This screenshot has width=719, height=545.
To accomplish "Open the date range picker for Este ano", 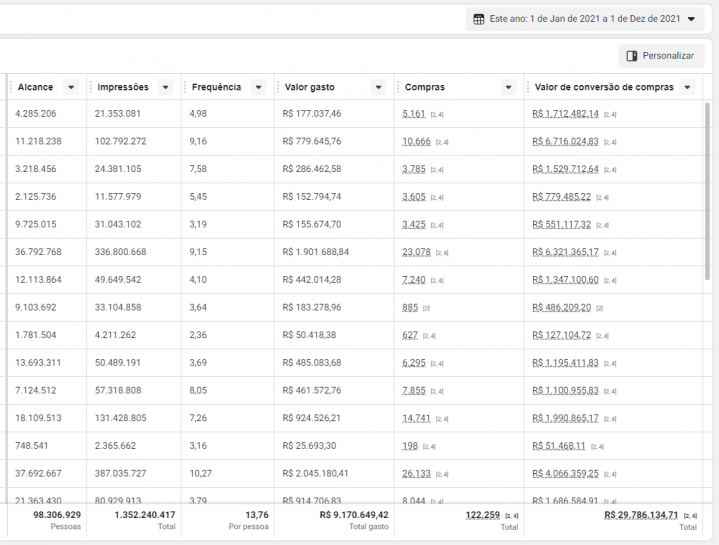I will pyautogui.click(x=585, y=19).
